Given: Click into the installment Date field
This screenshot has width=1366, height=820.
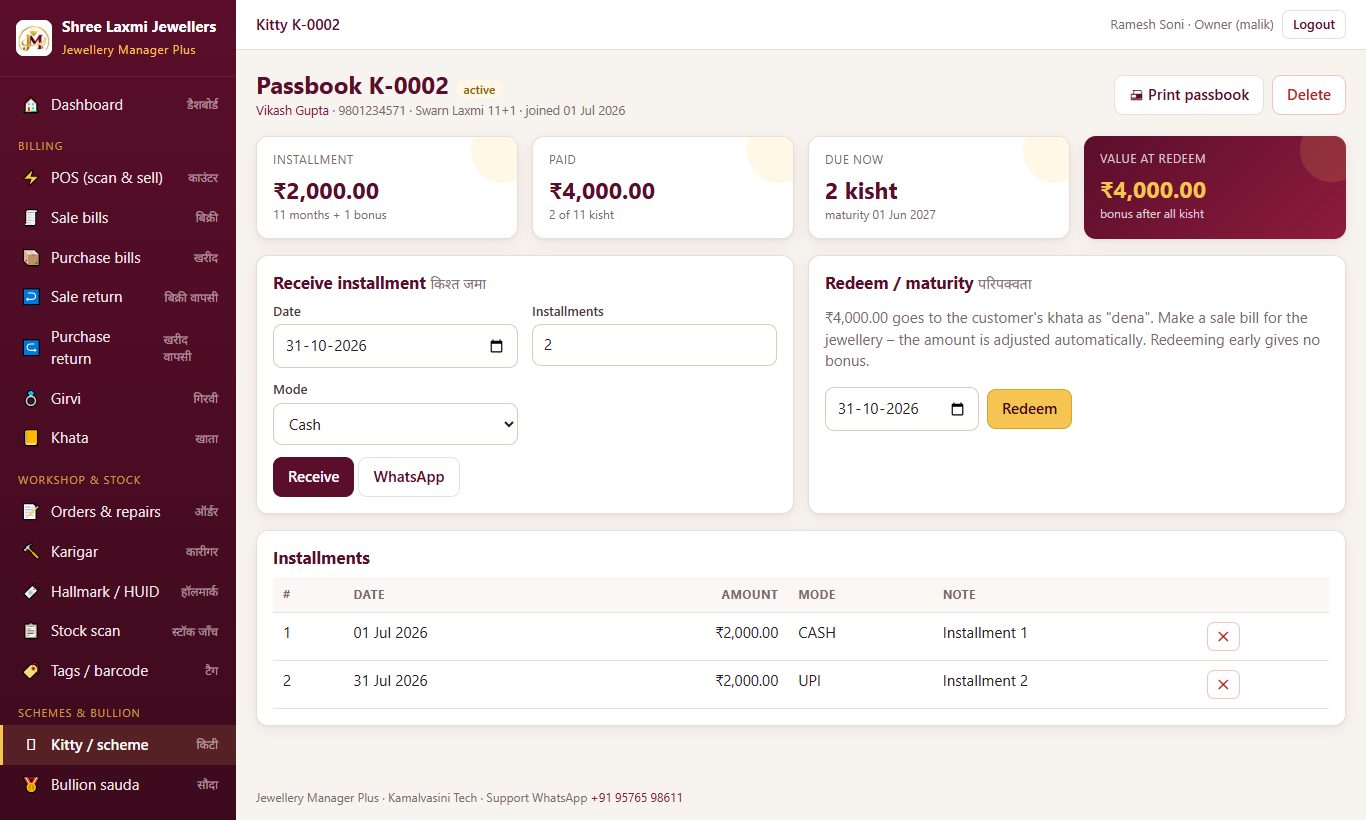Looking at the screenshot, I should [x=395, y=346].
